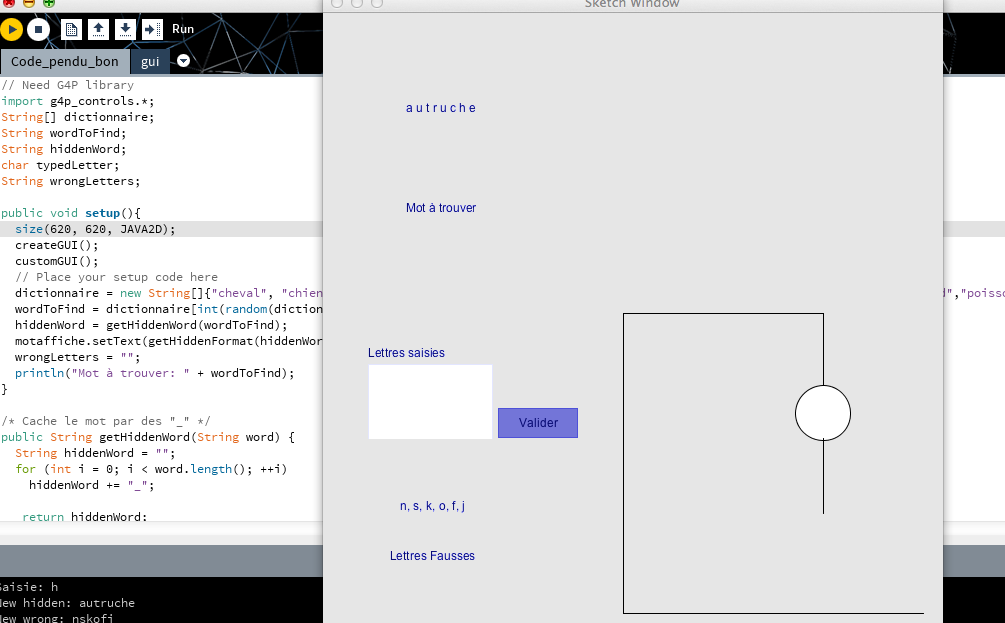1005x623 pixels.
Task: Click the Sketch Window title bar
Action: click(x=632, y=4)
